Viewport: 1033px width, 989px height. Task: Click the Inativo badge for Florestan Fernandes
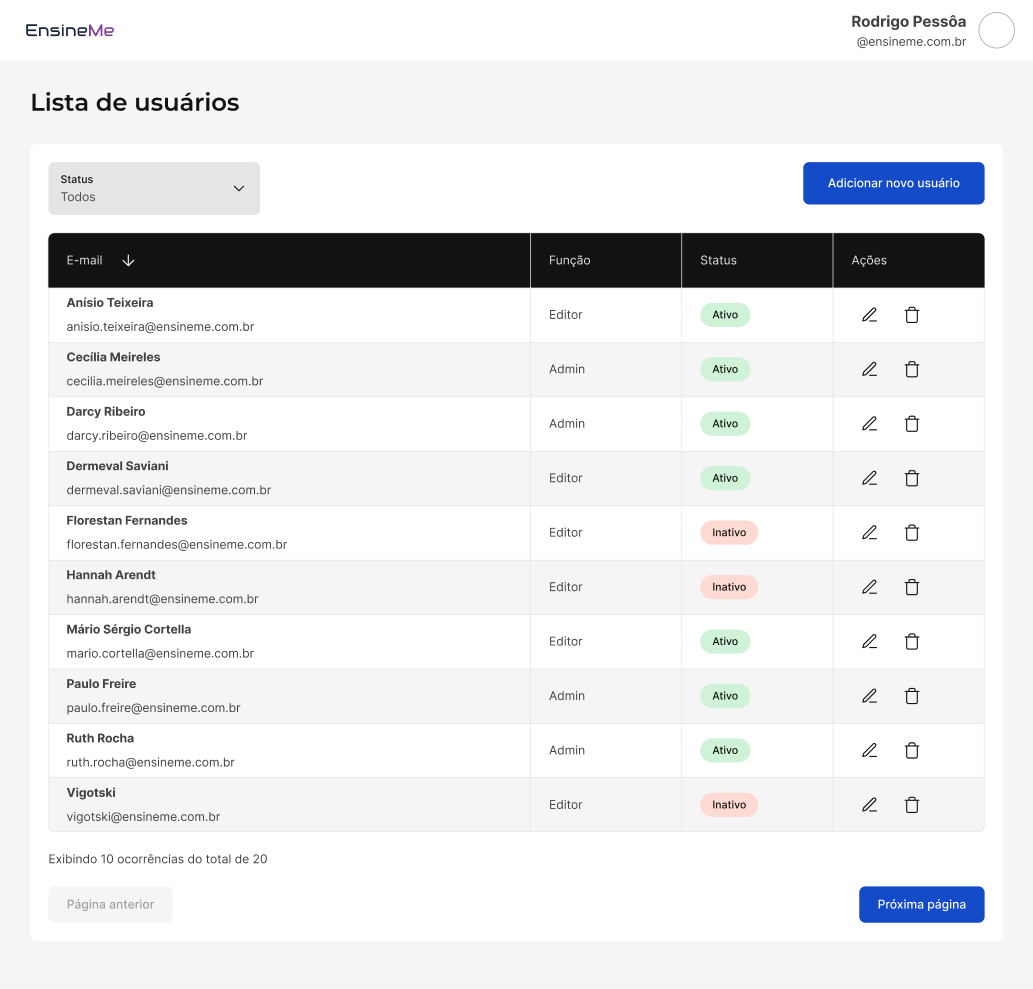729,533
